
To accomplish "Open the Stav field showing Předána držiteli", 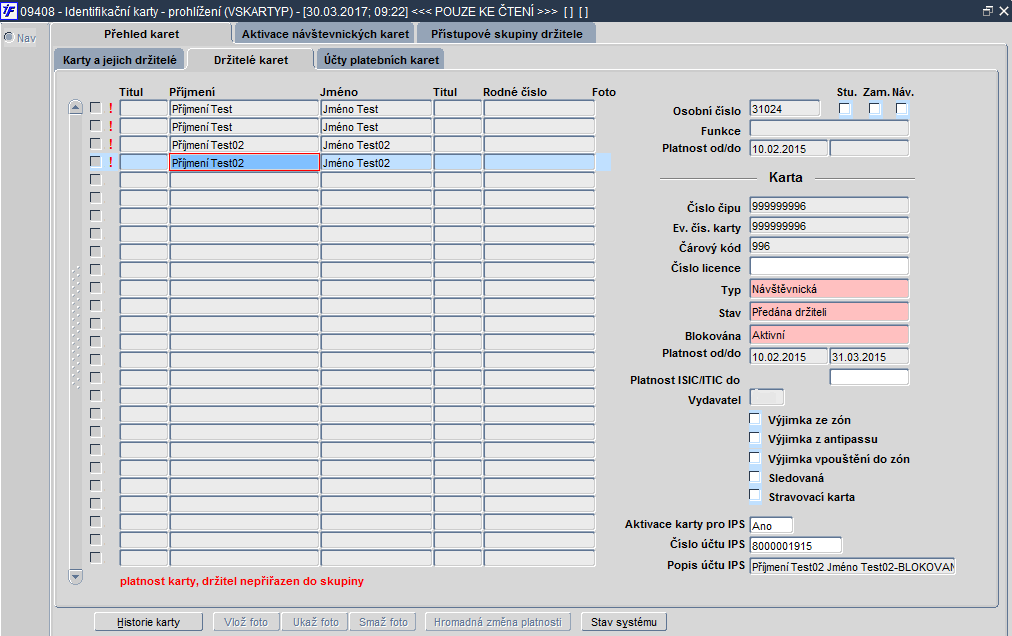I will click(x=829, y=312).
